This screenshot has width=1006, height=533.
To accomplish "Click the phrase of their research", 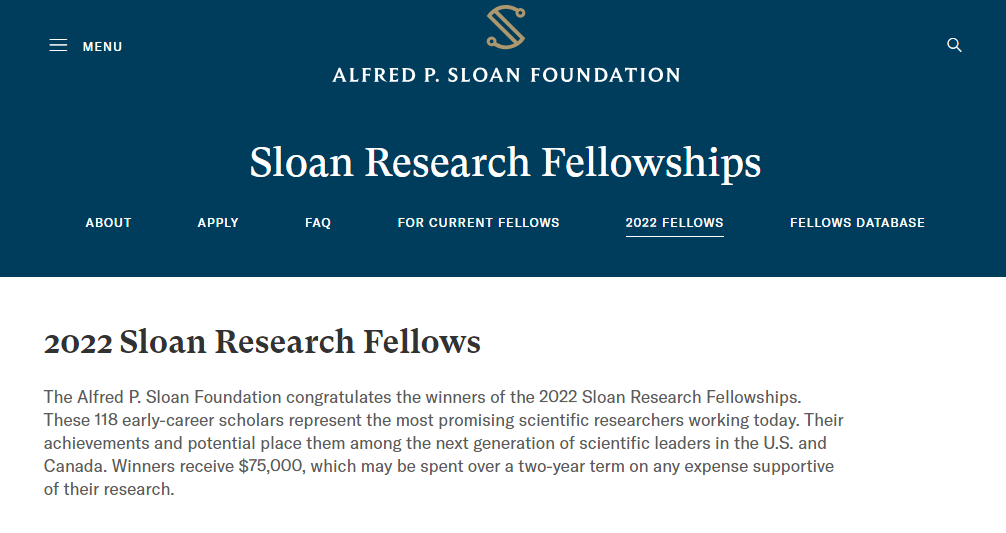I will pyautogui.click(x=108, y=489).
